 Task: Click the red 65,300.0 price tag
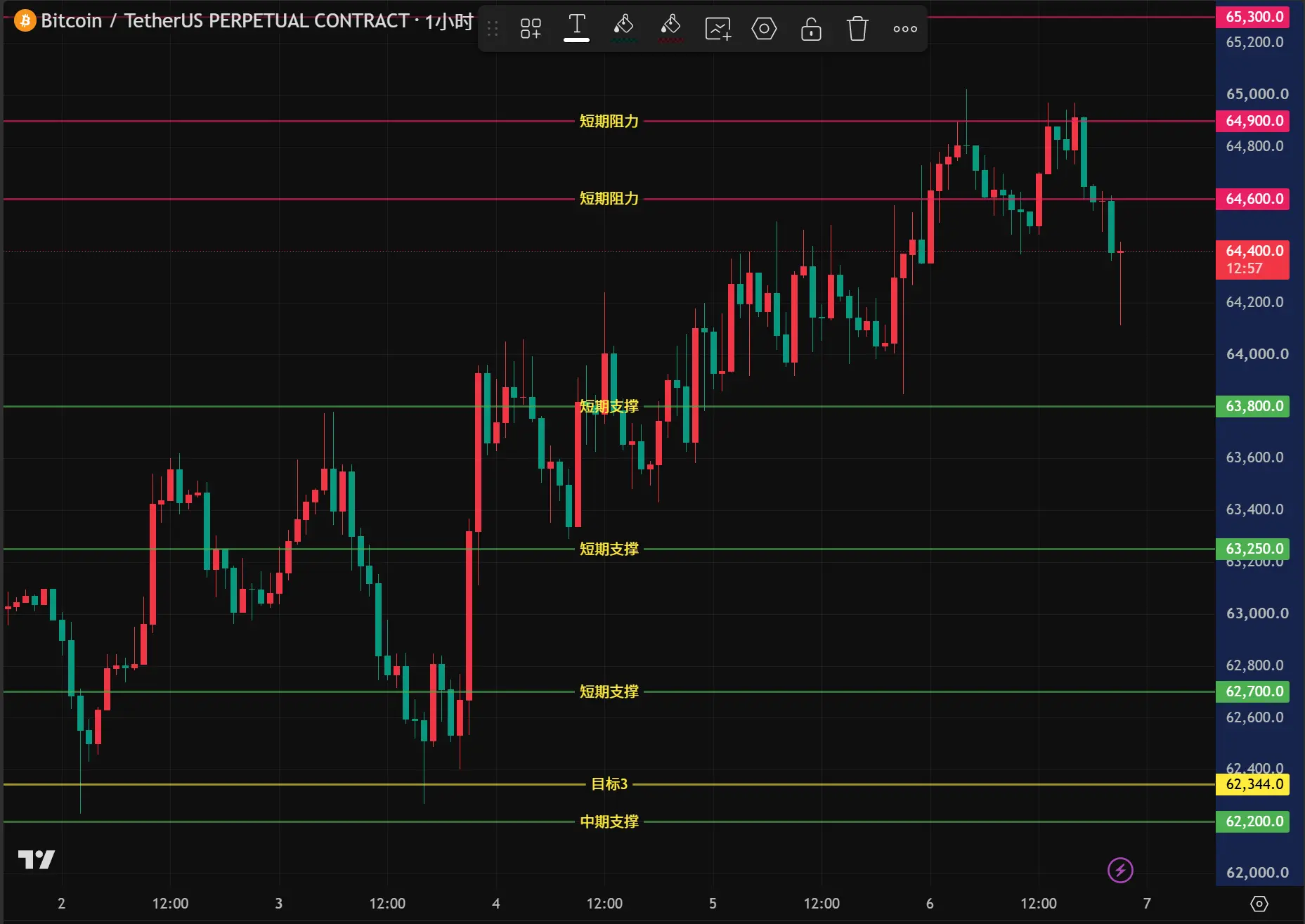(1253, 17)
